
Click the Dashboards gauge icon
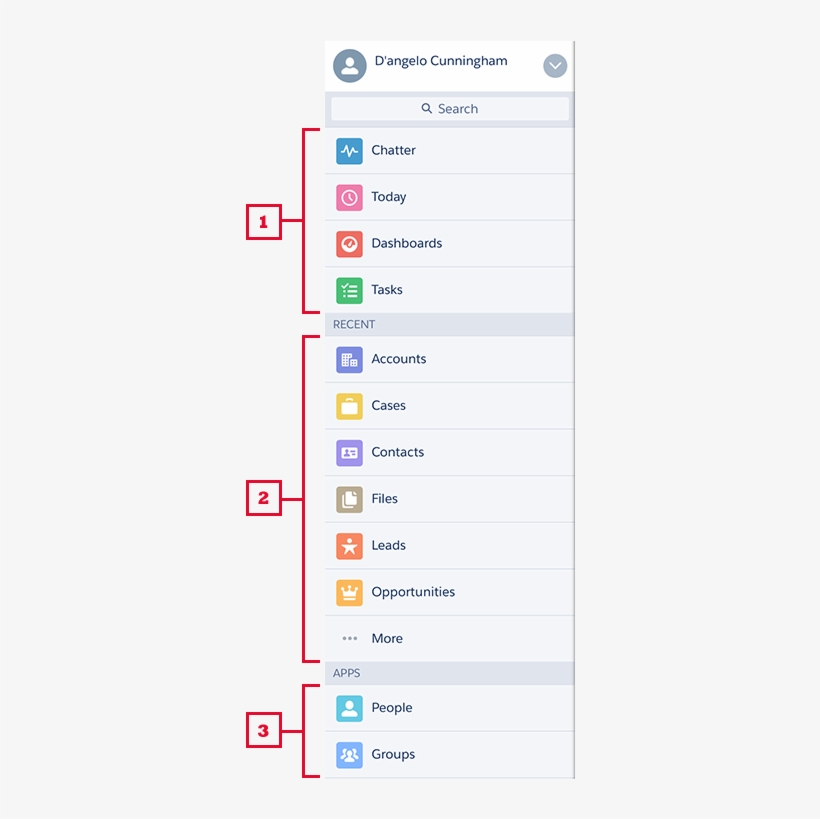tap(349, 243)
